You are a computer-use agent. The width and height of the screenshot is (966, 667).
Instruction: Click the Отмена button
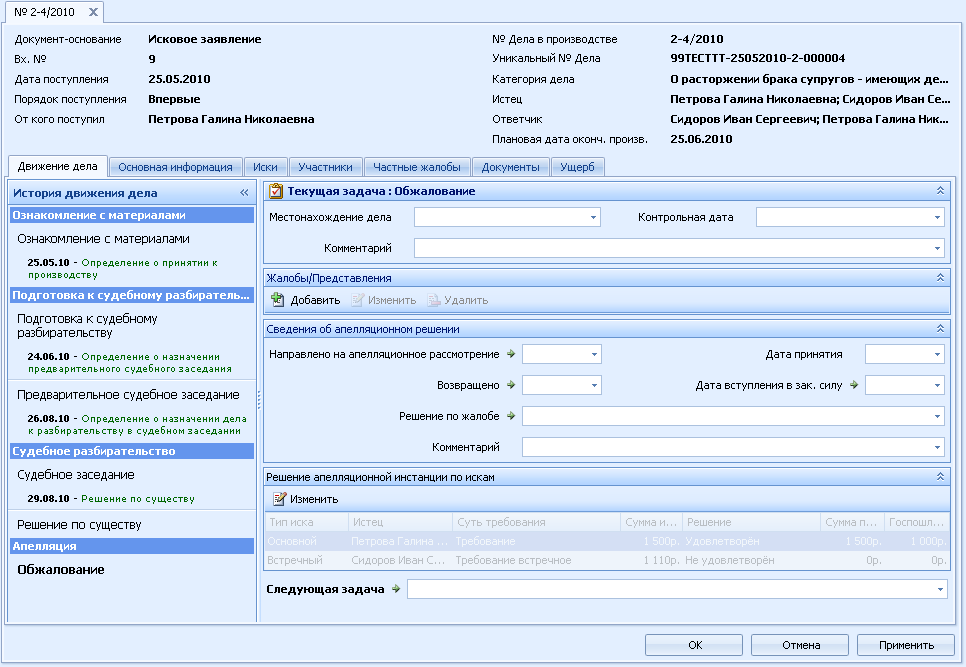(x=801, y=645)
